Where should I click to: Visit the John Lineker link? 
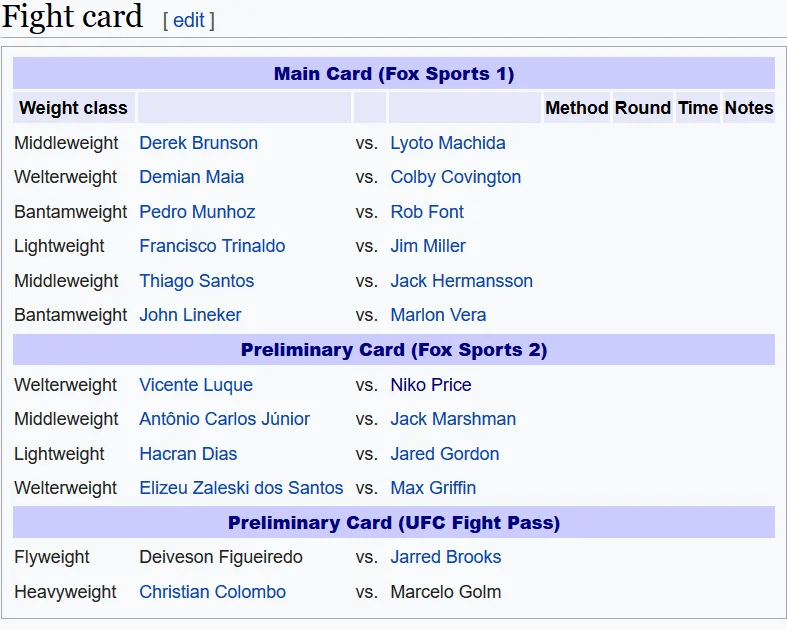pos(190,315)
